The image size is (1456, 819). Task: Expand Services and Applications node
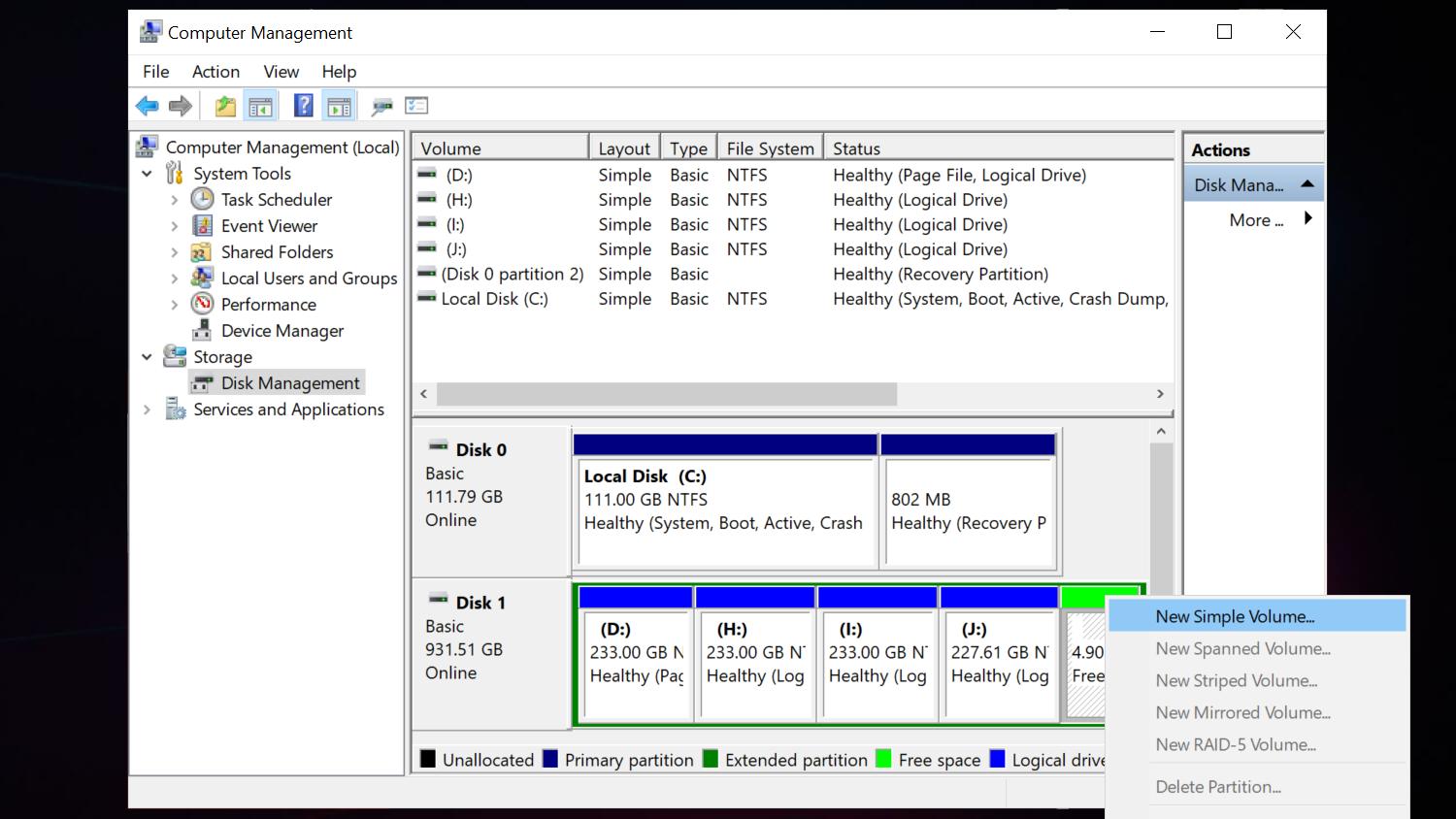[x=147, y=409]
